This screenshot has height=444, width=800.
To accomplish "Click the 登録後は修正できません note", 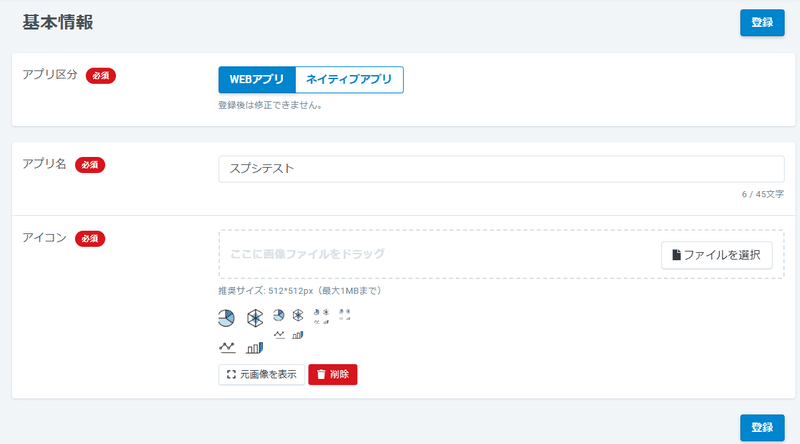I will (270, 106).
